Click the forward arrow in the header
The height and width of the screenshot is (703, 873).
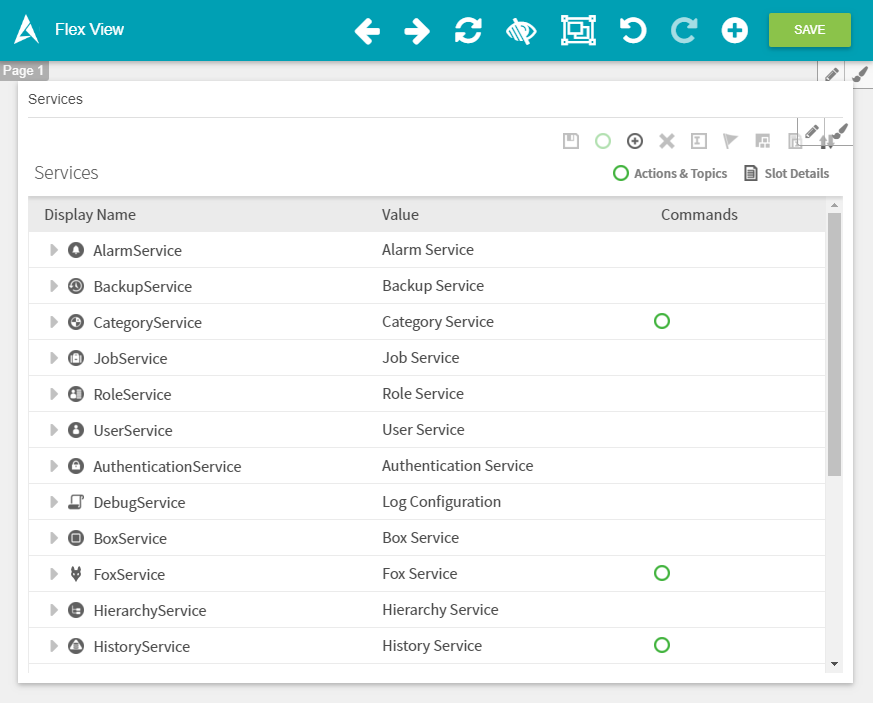coord(417,31)
